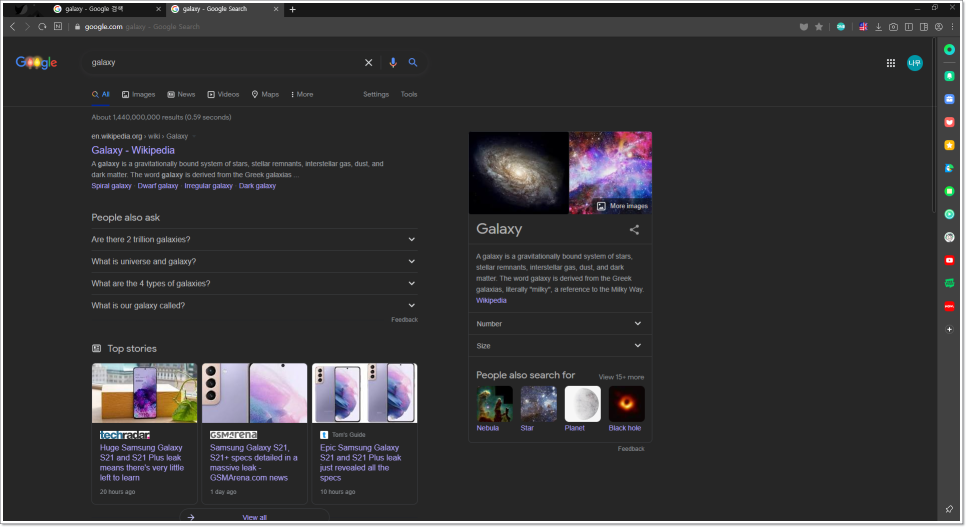966x527 pixels.
Task: Click the gray shield-mask toolbar icon
Action: point(803,27)
